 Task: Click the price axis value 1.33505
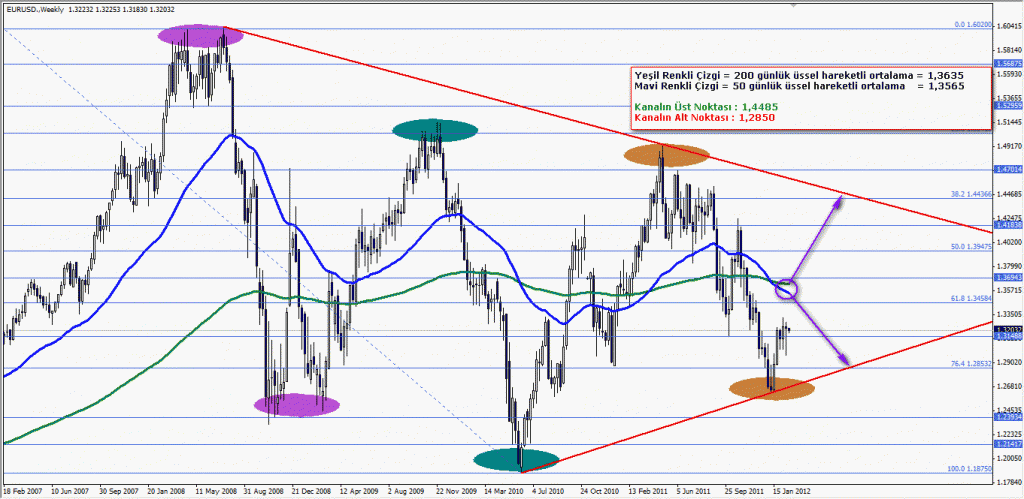point(1010,314)
